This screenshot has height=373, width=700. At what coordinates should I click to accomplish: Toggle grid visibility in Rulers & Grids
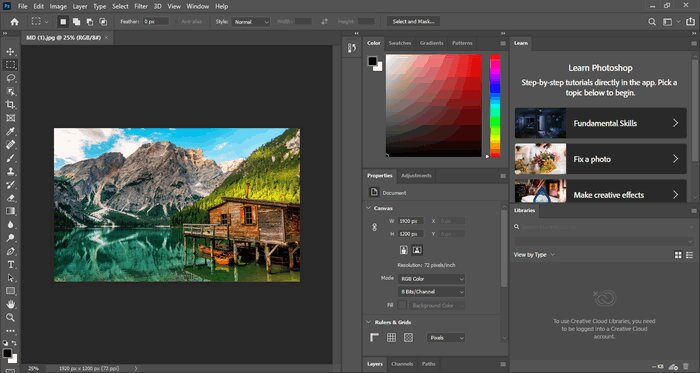coord(392,338)
